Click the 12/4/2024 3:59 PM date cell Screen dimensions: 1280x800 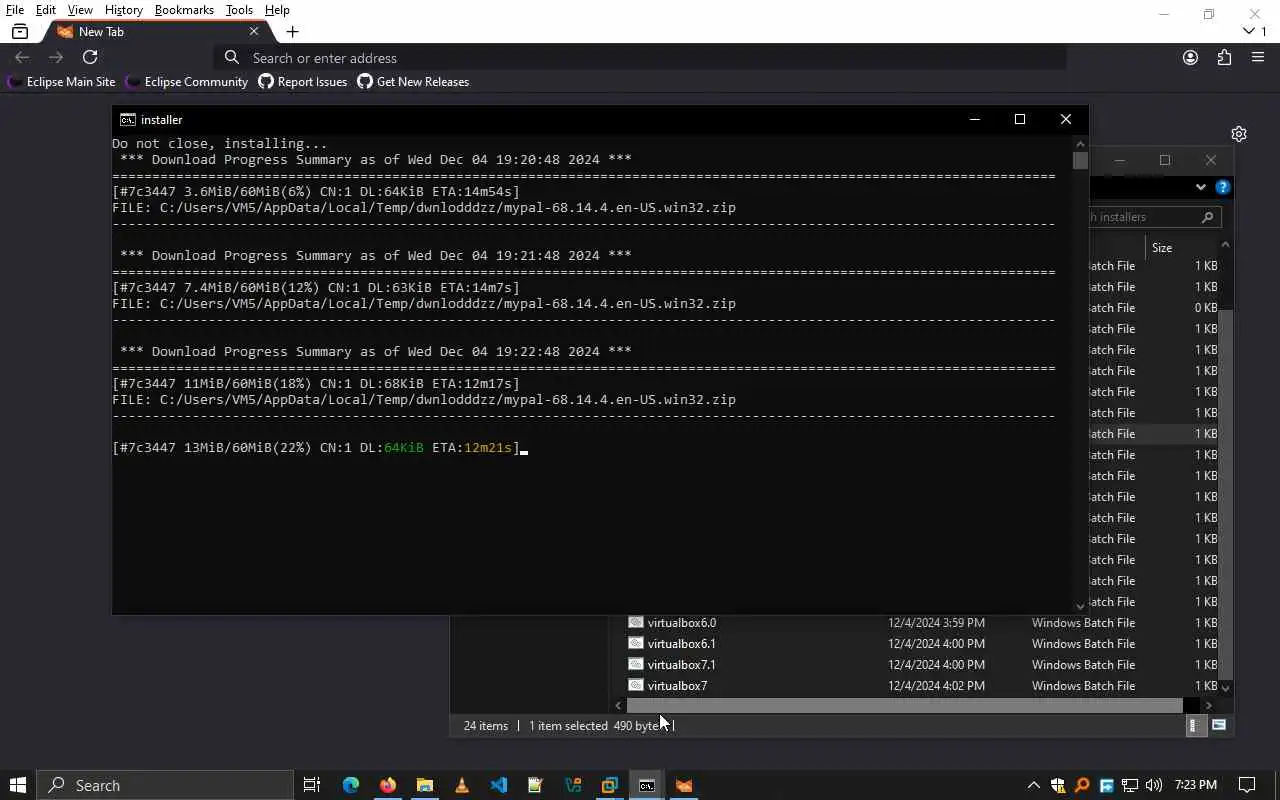936,623
